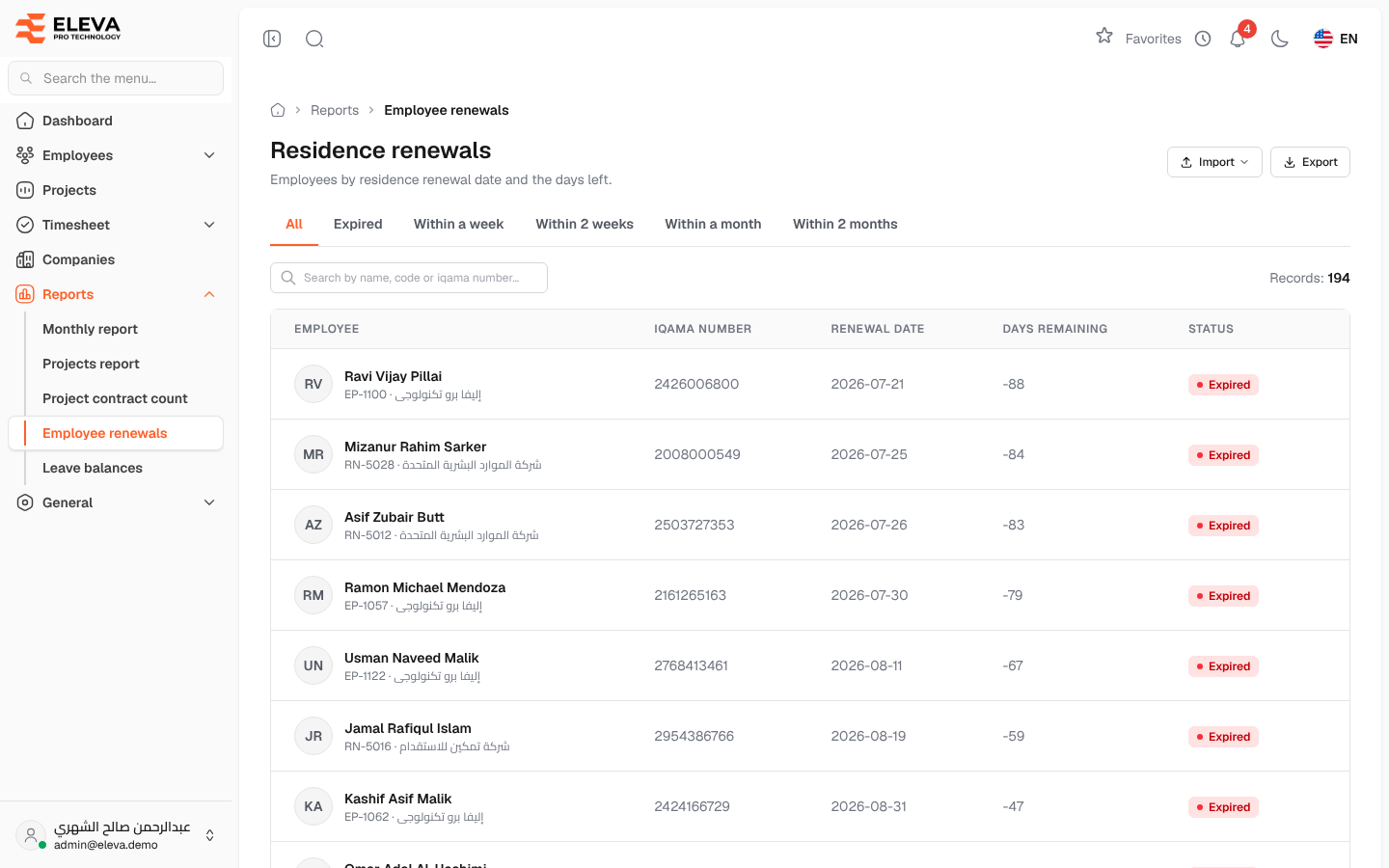Collapse the Reports sidebar section
Screen dimensions: 1389x868
(116, 294)
